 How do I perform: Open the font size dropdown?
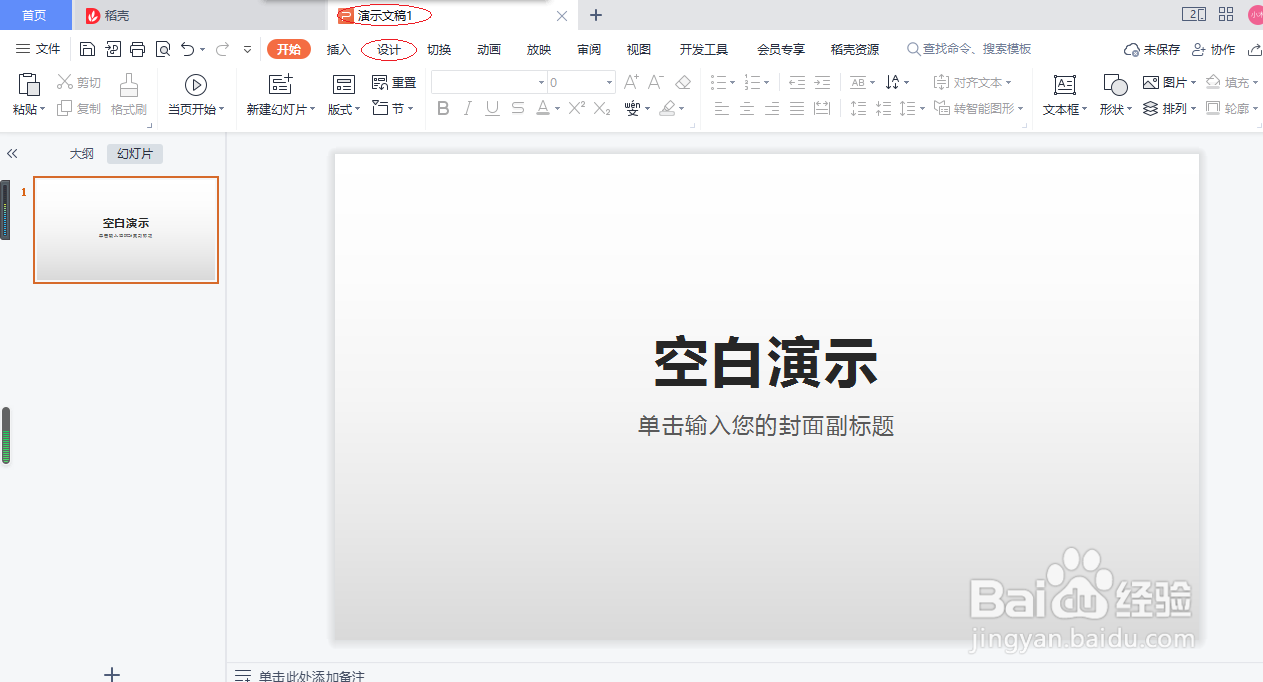pyautogui.click(x=609, y=83)
